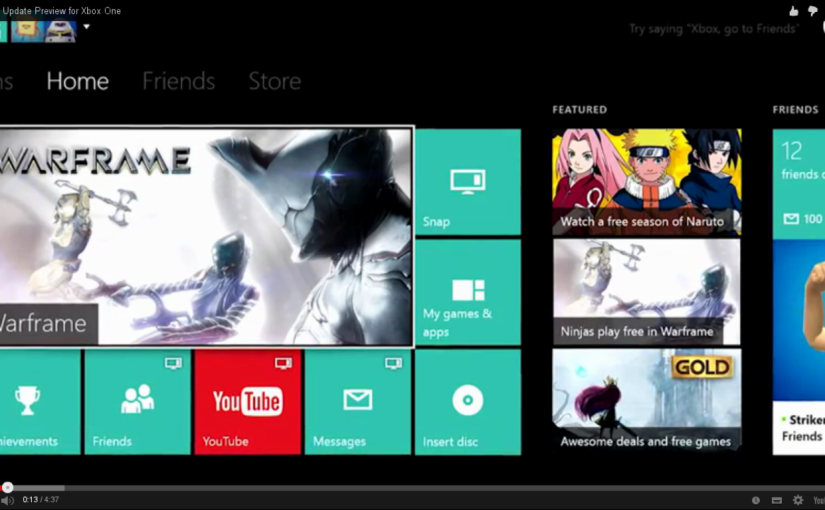Image resolution: width=825 pixels, height=510 pixels.
Task: Click the FEATURED section heading
Action: (579, 109)
